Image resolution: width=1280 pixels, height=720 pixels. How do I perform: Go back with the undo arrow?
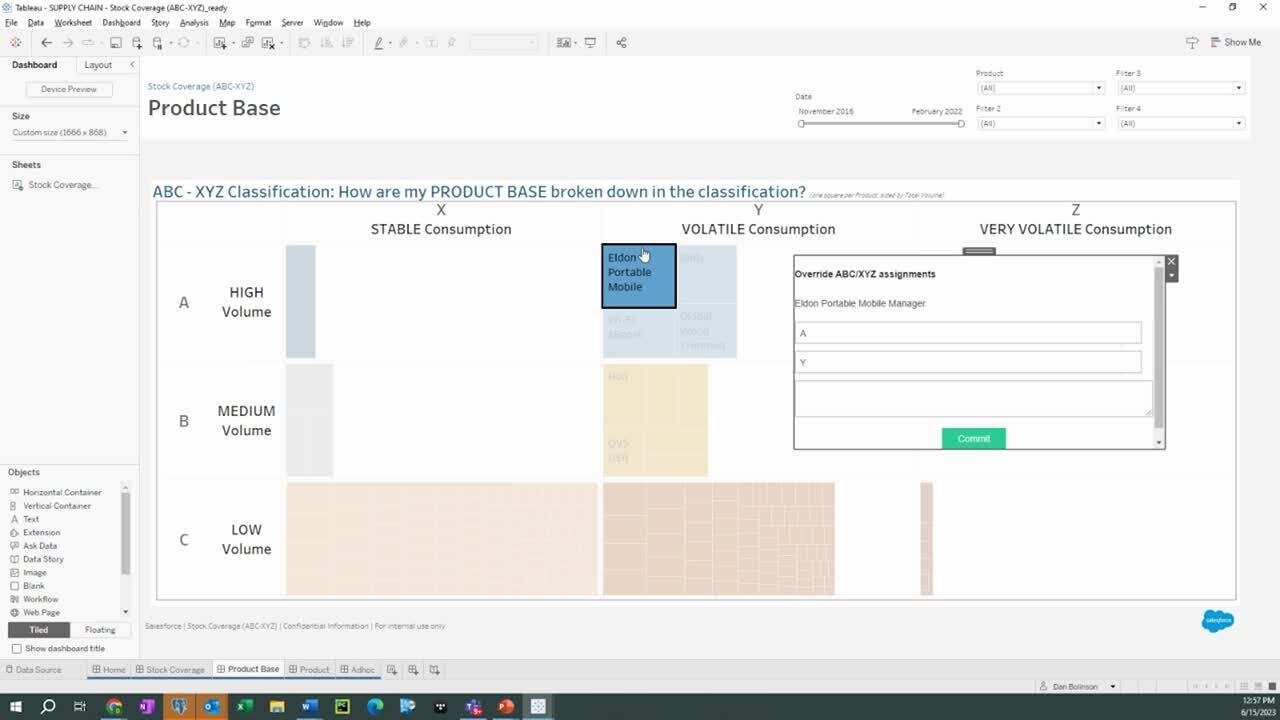pyautogui.click(x=46, y=42)
